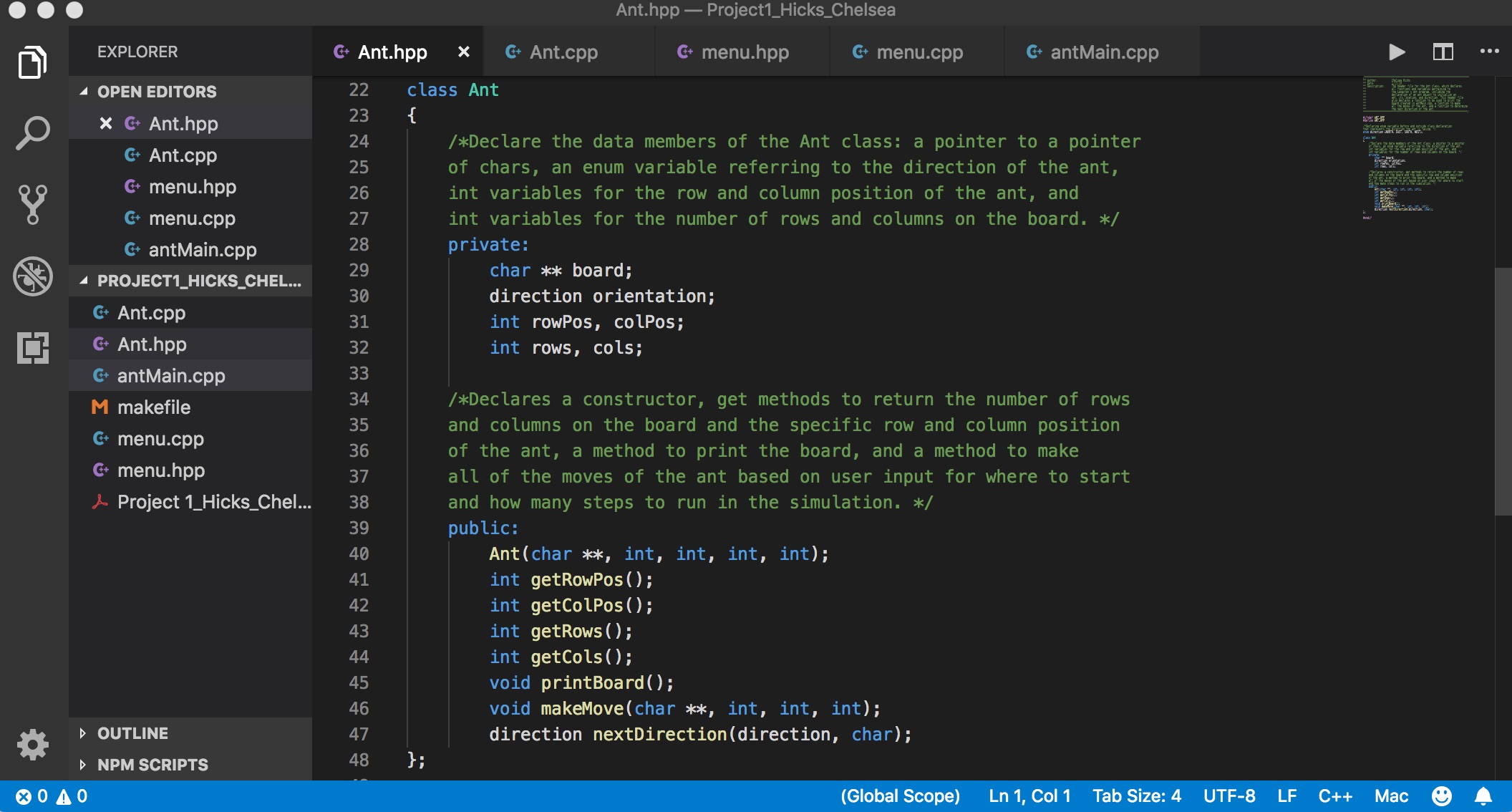The image size is (1512, 812).
Task: Open the Search view in activity bar
Action: tap(33, 133)
